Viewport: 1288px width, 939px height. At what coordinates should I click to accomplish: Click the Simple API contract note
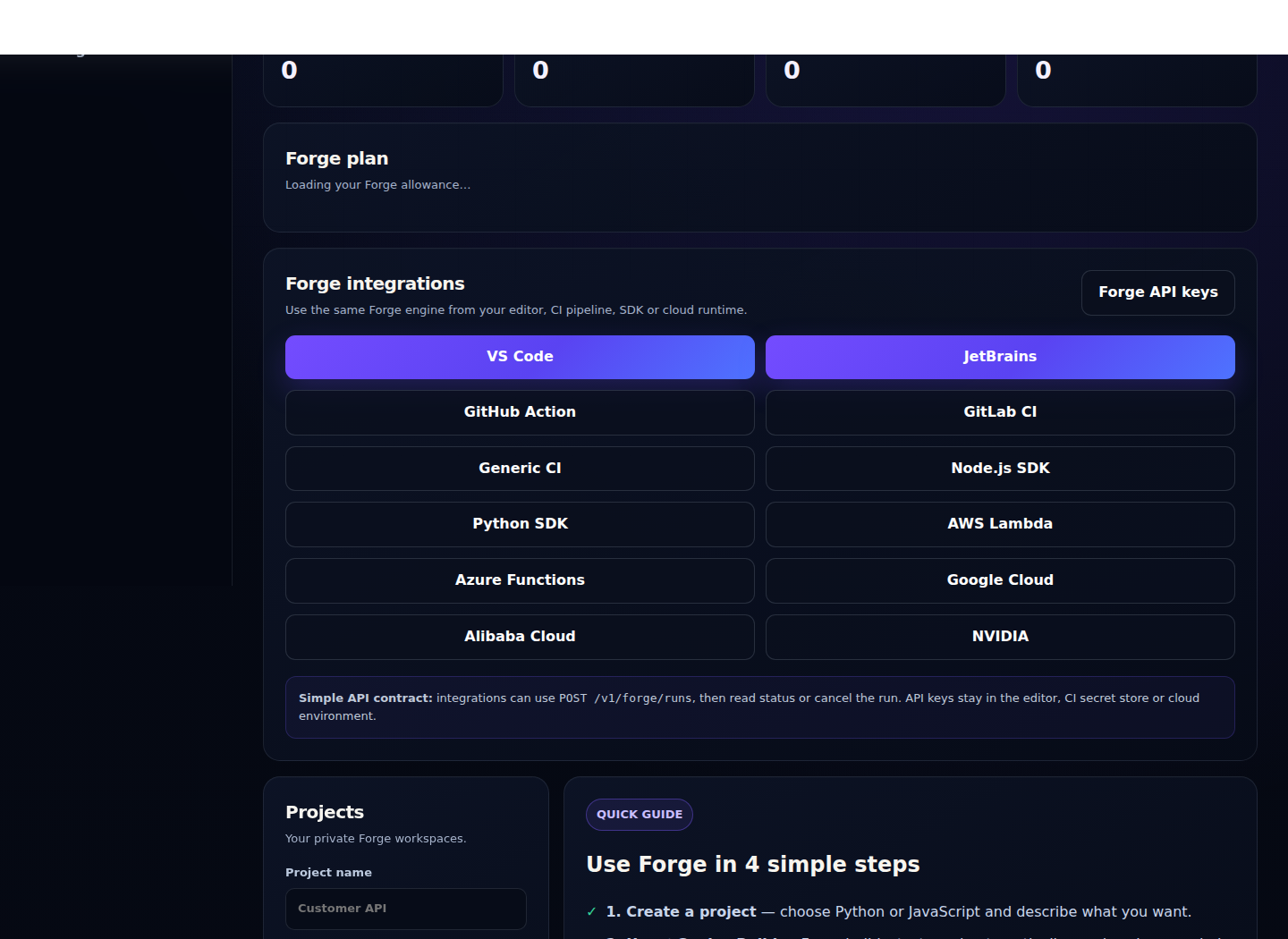pyautogui.click(x=760, y=707)
